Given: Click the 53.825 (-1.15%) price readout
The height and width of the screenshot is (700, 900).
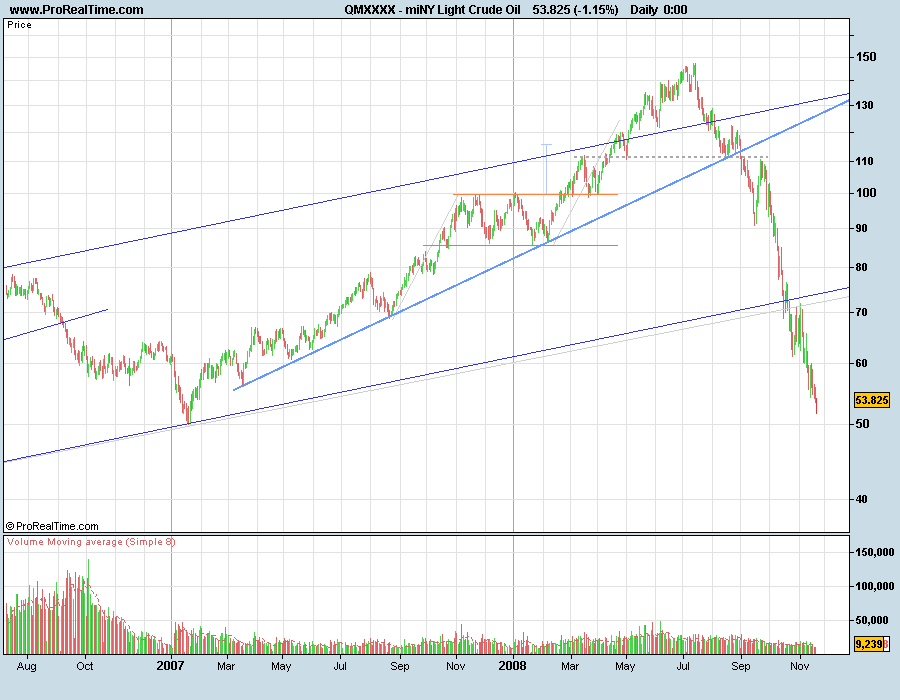Looking at the screenshot, I should 575,10.
